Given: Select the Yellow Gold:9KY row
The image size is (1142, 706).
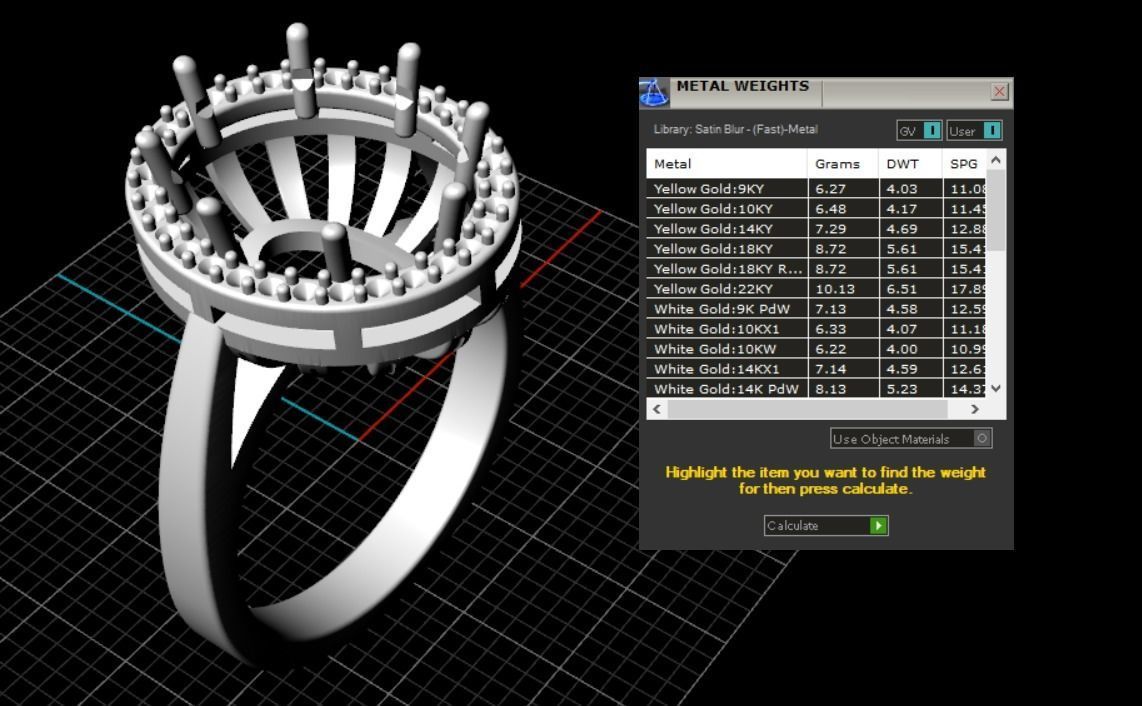Looking at the screenshot, I should point(816,189).
